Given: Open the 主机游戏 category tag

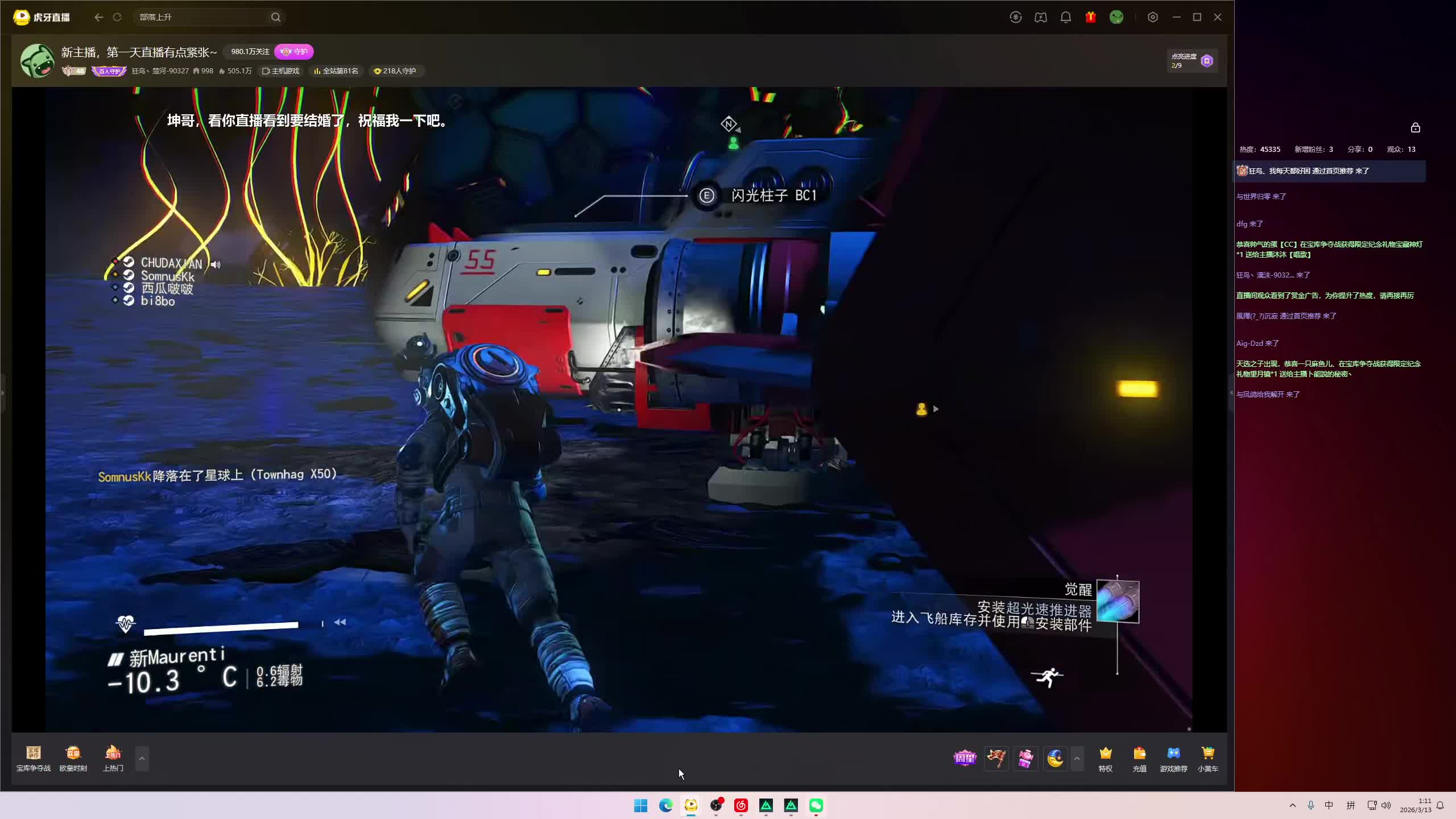Looking at the screenshot, I should (280, 71).
